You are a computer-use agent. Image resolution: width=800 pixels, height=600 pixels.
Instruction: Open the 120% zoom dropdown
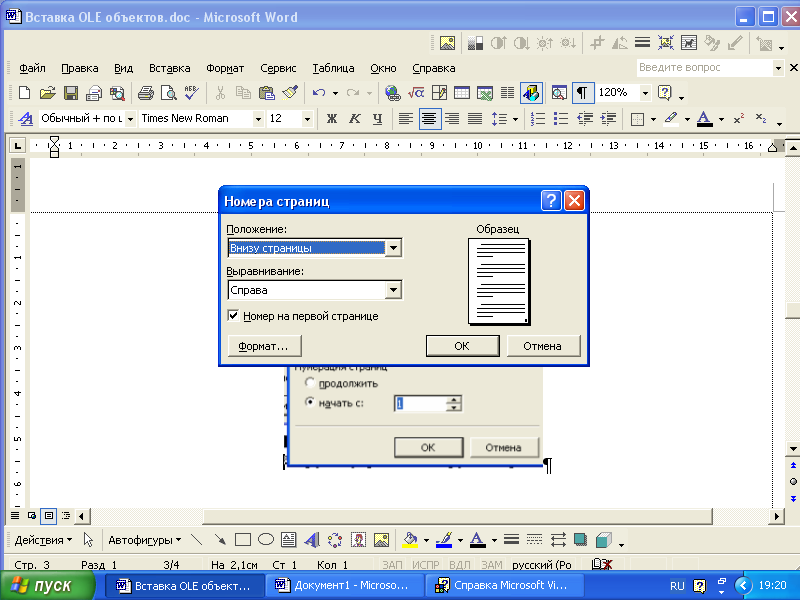[x=645, y=93]
